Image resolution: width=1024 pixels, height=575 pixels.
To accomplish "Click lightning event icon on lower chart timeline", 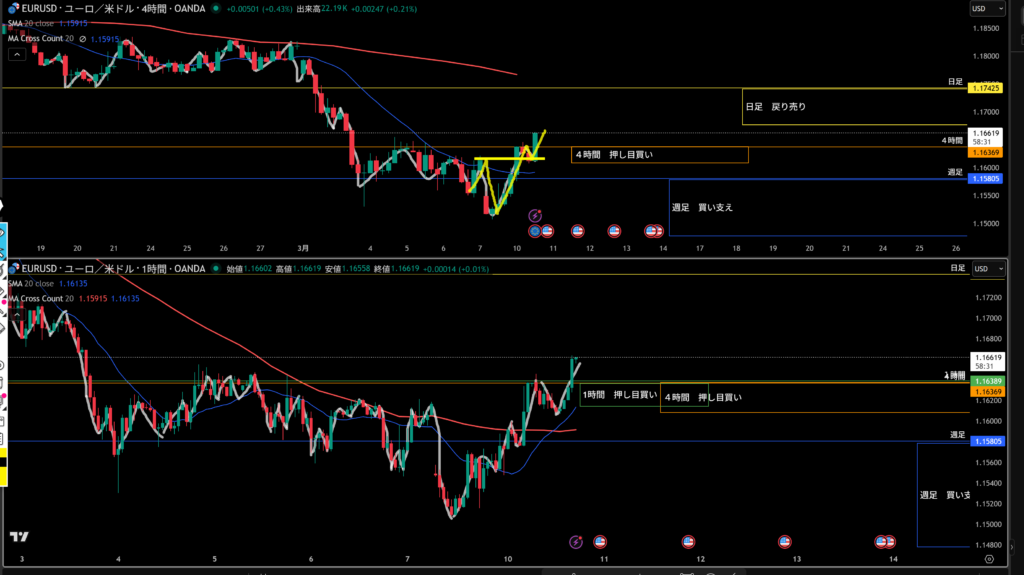I will (x=576, y=541).
